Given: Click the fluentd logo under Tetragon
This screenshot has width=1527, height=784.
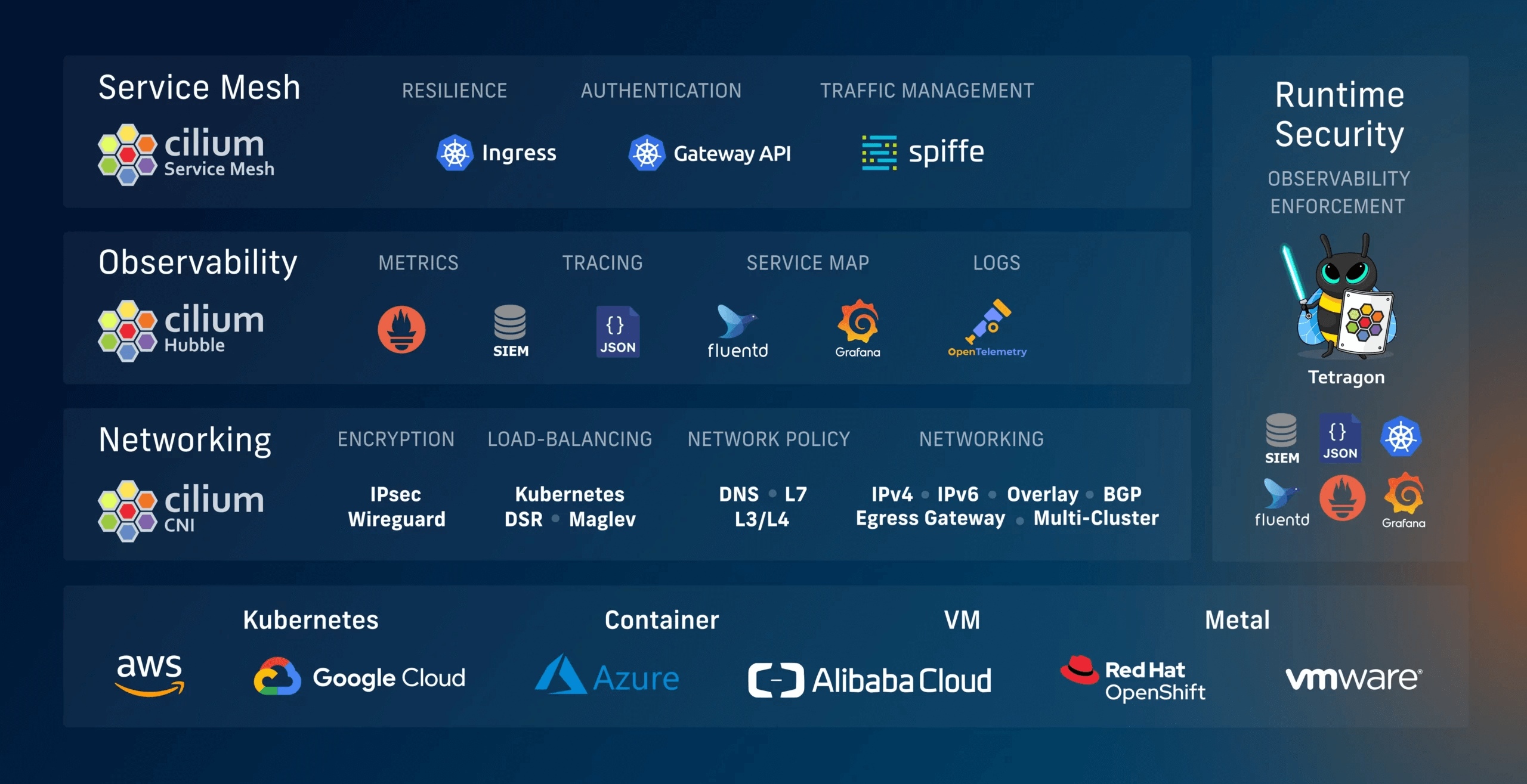Looking at the screenshot, I should pyautogui.click(x=1282, y=503).
